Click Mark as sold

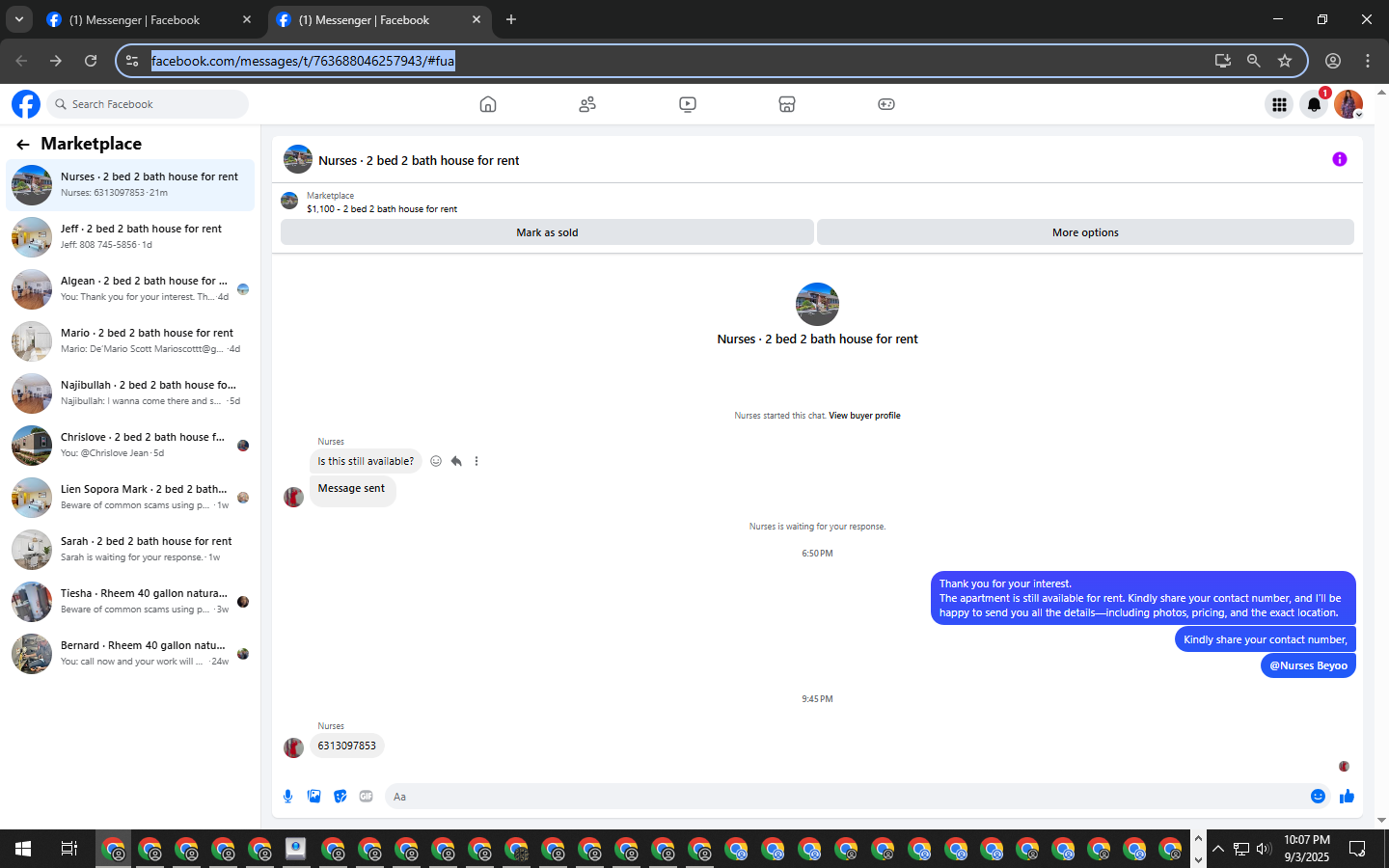547,232
